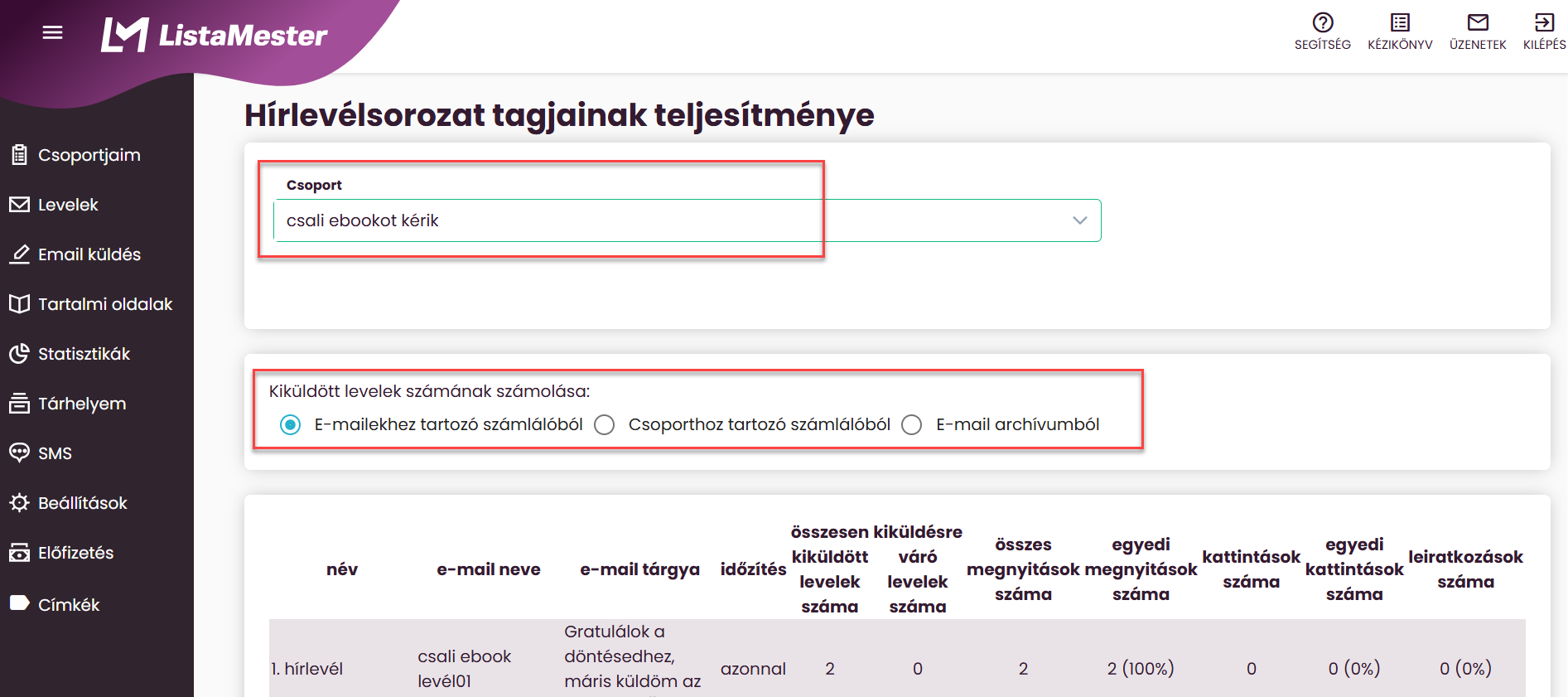Open the Csoport dropdown list
The height and width of the screenshot is (697, 1568).
point(688,220)
